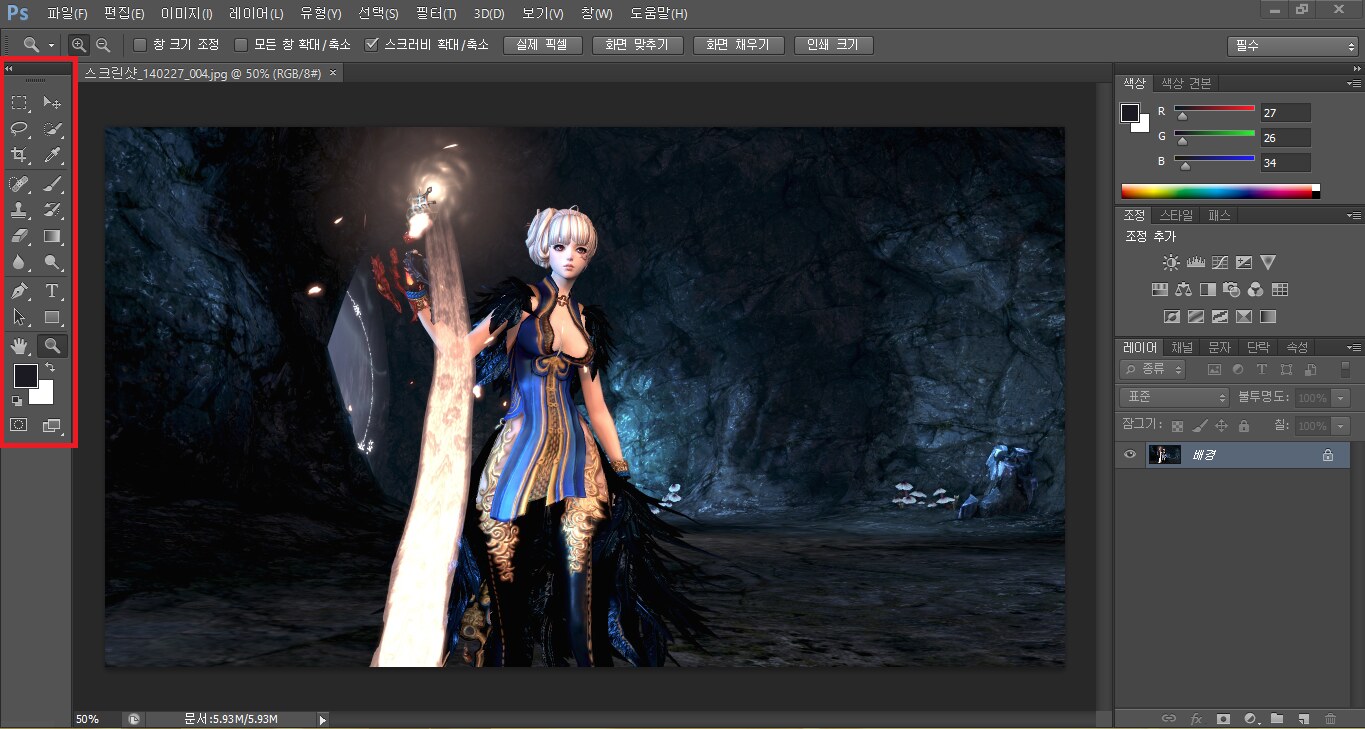Screen dimensions: 1365x729
Task: Swap foreground and background colors
Action: point(50,369)
